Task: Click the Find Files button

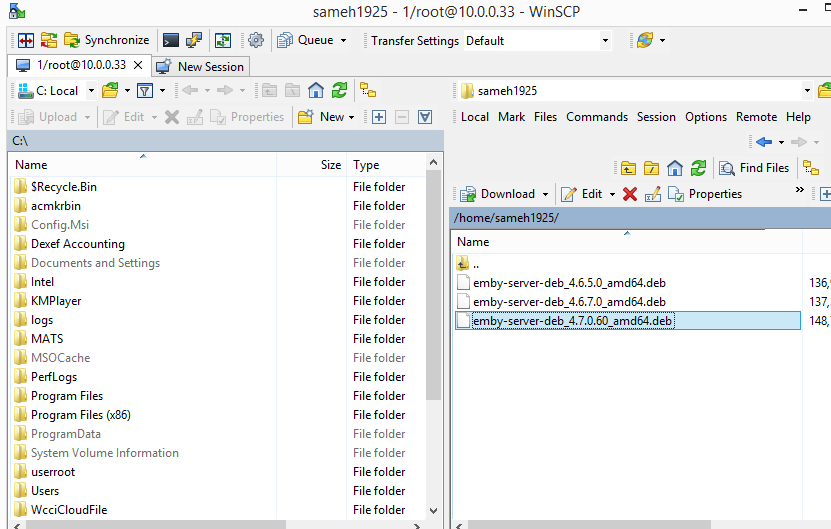Action: [754, 168]
